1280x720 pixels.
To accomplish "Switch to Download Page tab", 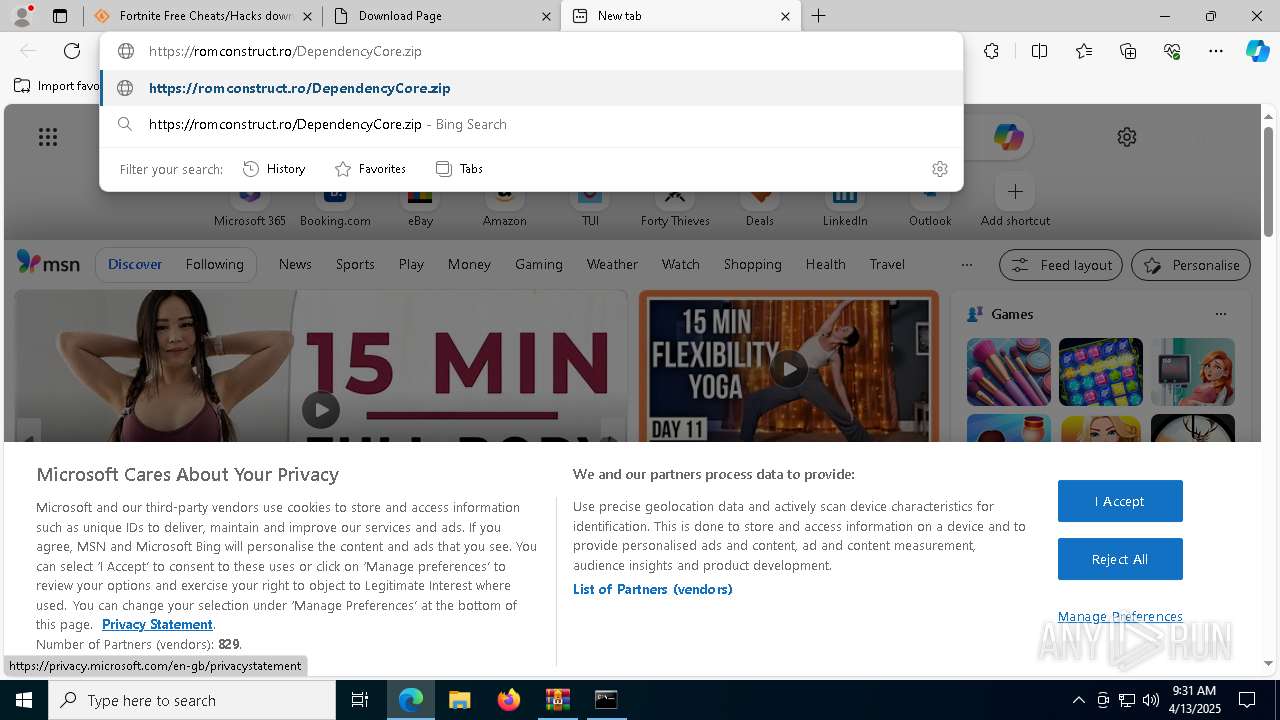I will coord(442,16).
